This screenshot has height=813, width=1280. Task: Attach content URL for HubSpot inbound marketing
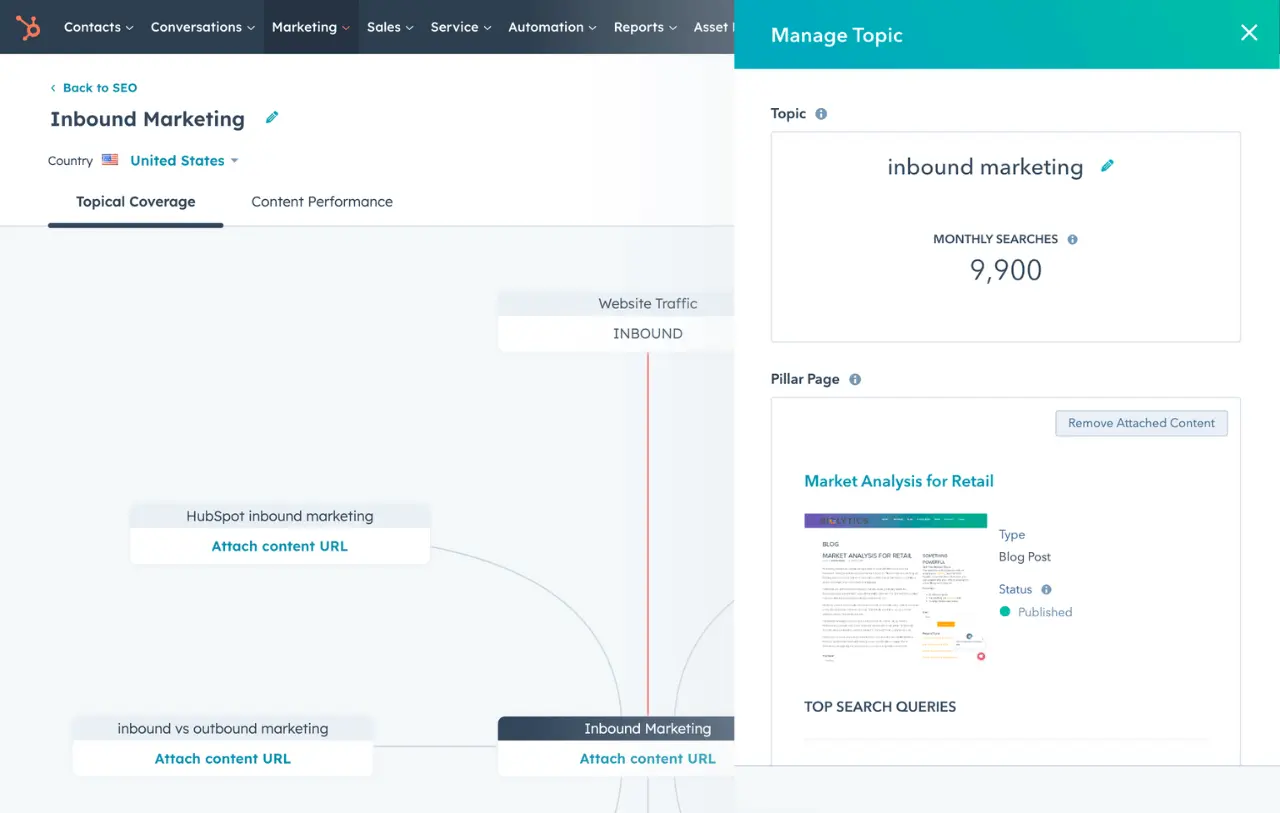click(279, 546)
